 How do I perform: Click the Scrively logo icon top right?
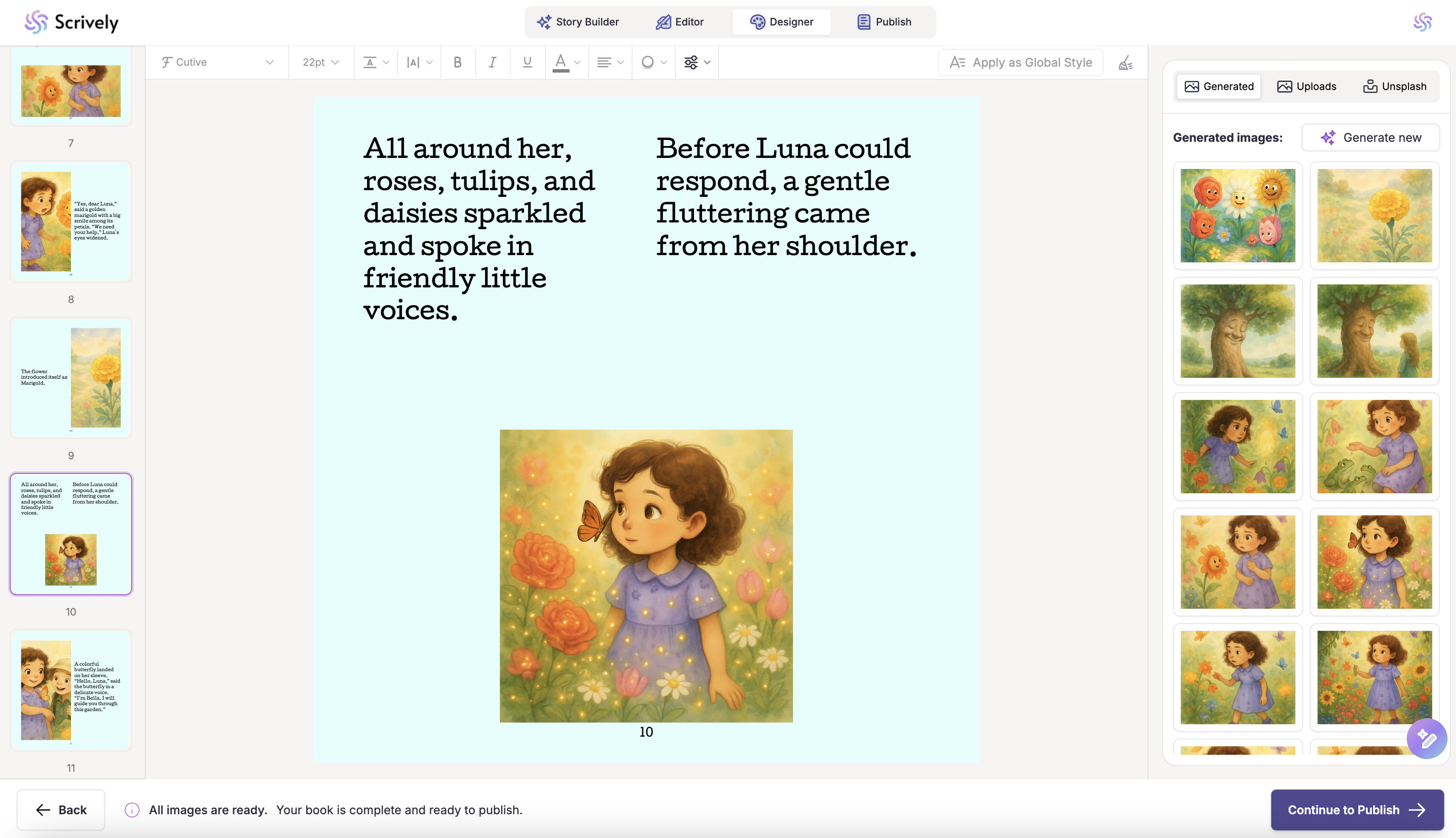click(1422, 22)
